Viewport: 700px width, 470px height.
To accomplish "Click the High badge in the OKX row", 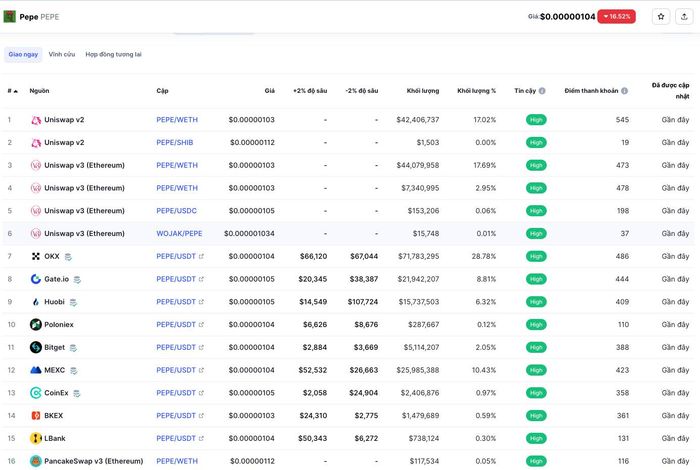I will (x=536, y=256).
